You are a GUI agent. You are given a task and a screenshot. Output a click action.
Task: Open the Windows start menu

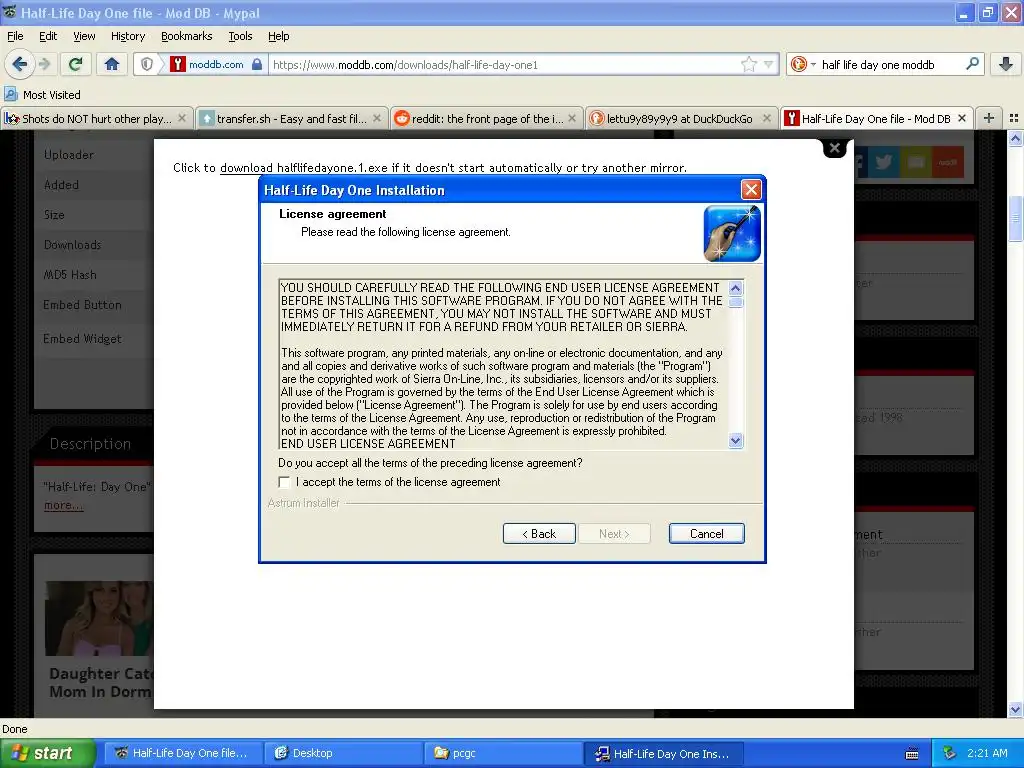coord(47,753)
